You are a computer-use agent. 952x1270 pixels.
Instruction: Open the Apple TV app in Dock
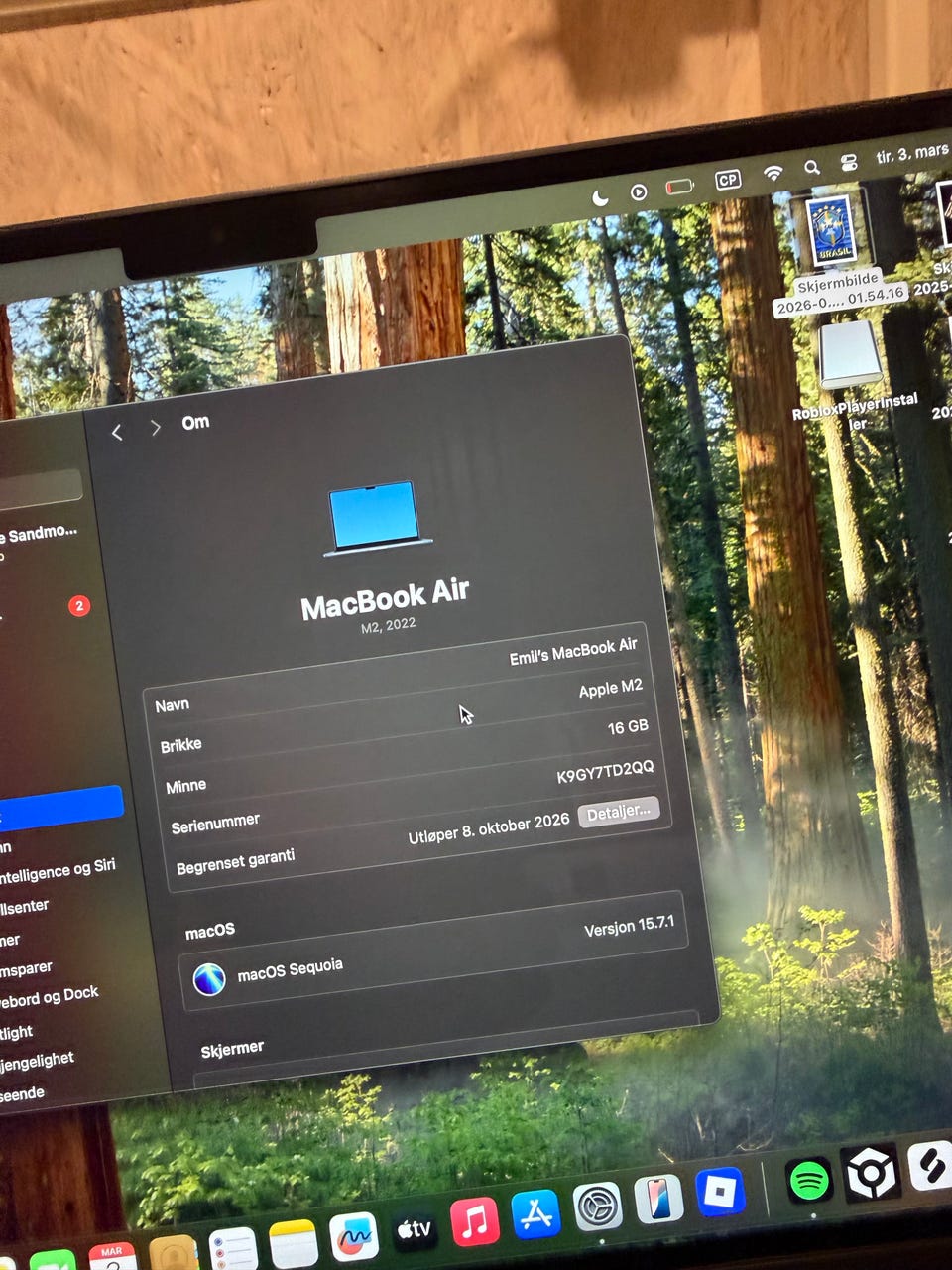415,1230
